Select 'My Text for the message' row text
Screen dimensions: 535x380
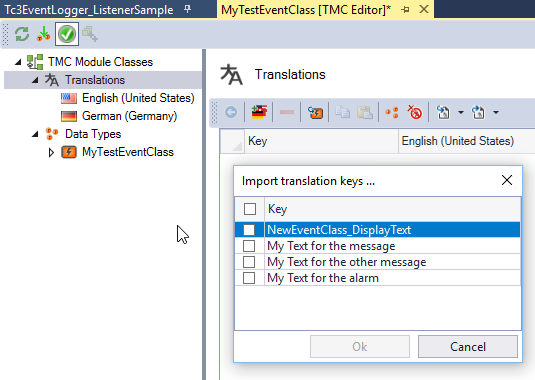point(331,246)
